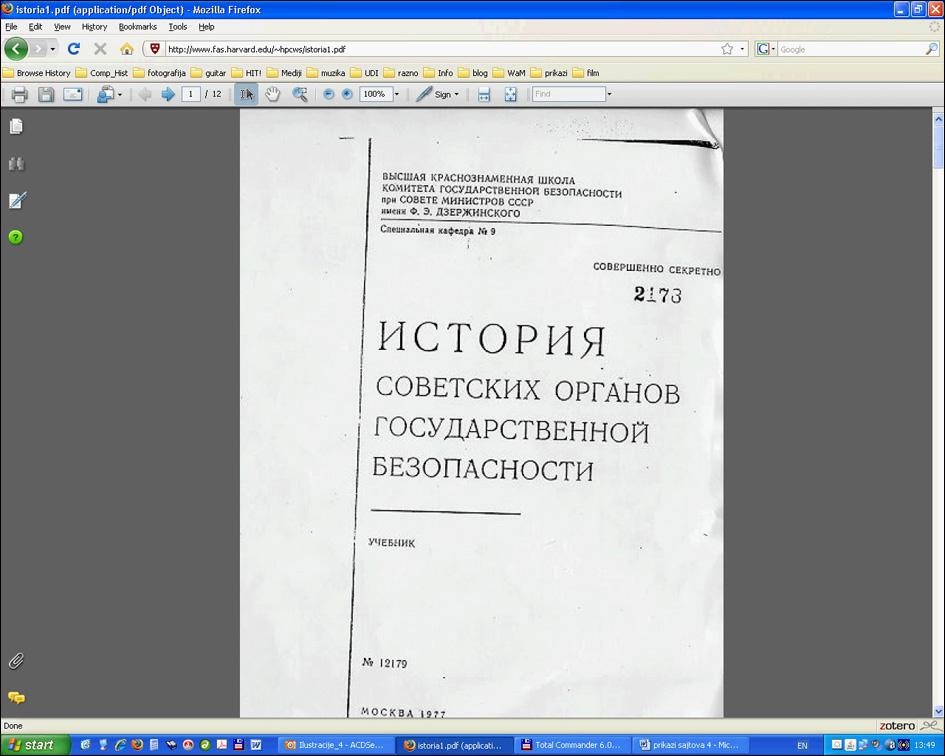
Task: Save a copy with the floppy disk icon
Action: [x=46, y=94]
